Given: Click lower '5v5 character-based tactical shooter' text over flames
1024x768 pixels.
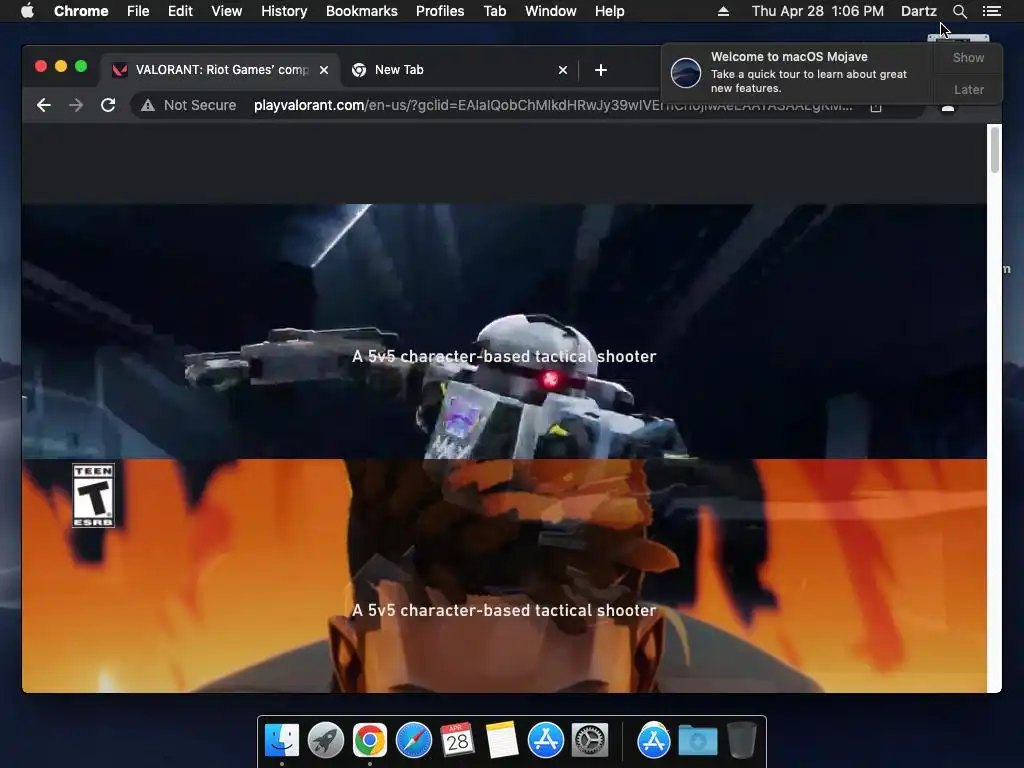Looking at the screenshot, I should (x=504, y=610).
